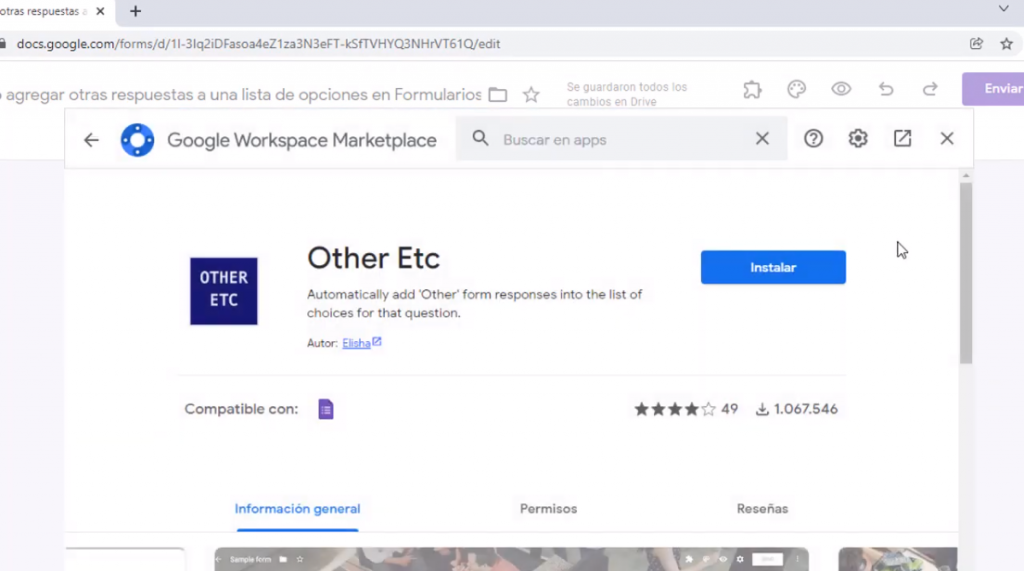Click the download count icon
This screenshot has width=1024, height=571.
coord(762,410)
